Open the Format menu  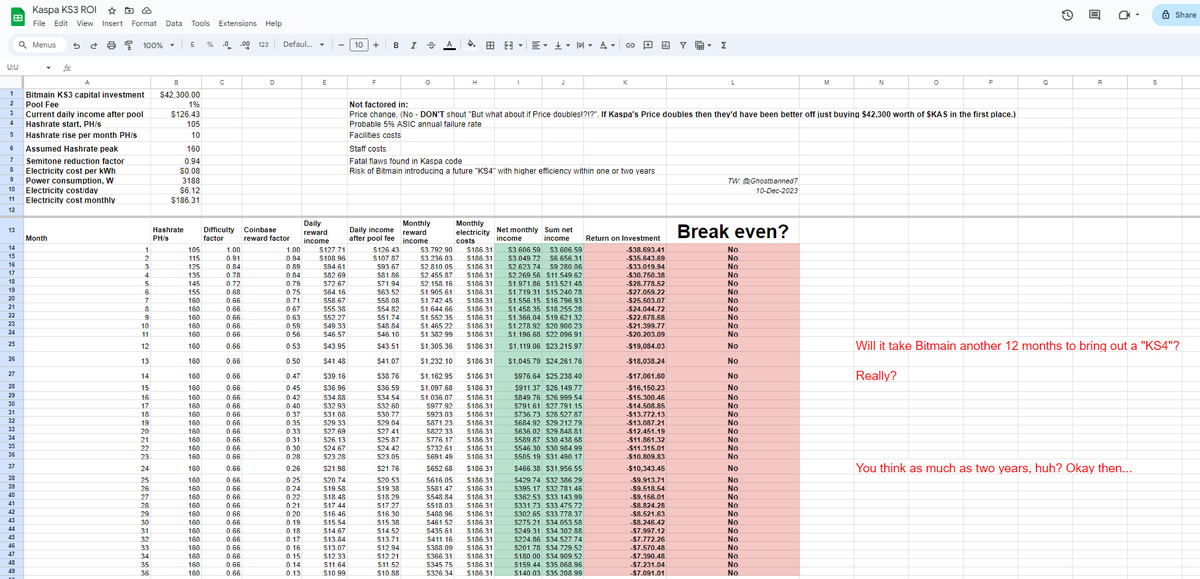click(x=144, y=23)
